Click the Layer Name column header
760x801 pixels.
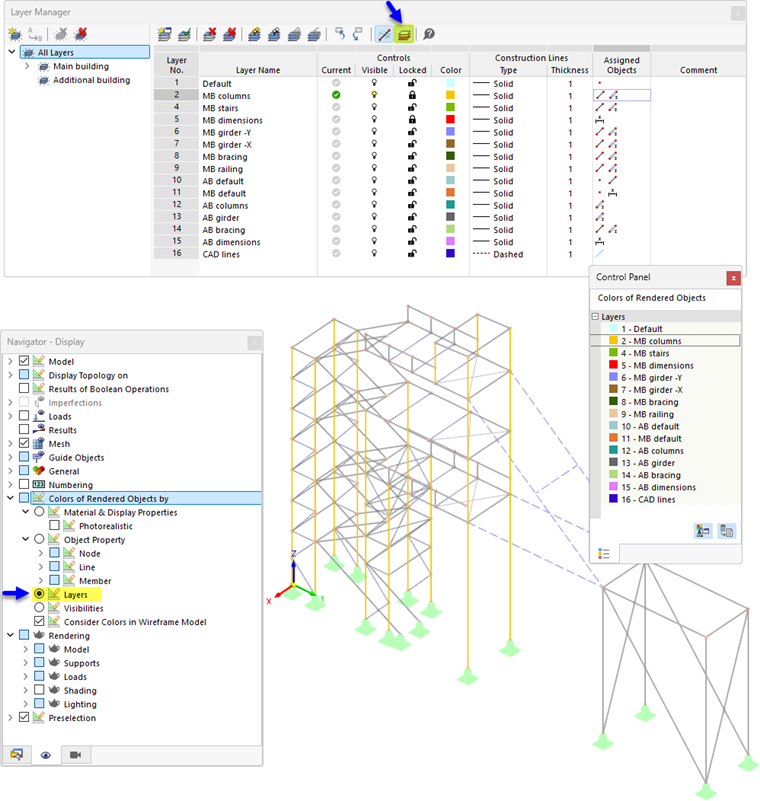258,70
